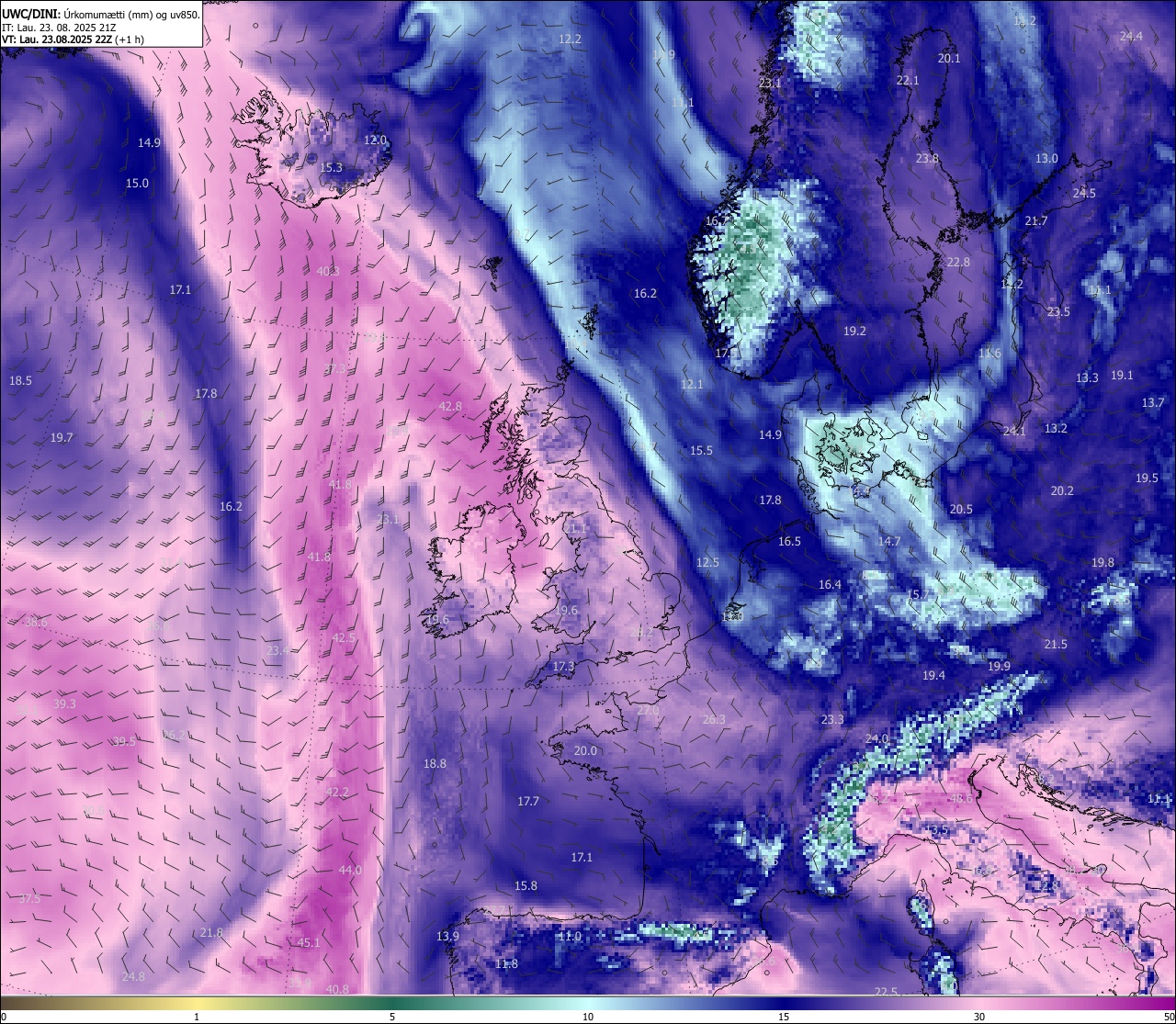Select the 13.9 value label
The height and width of the screenshot is (1024, 1176).
(x=447, y=936)
